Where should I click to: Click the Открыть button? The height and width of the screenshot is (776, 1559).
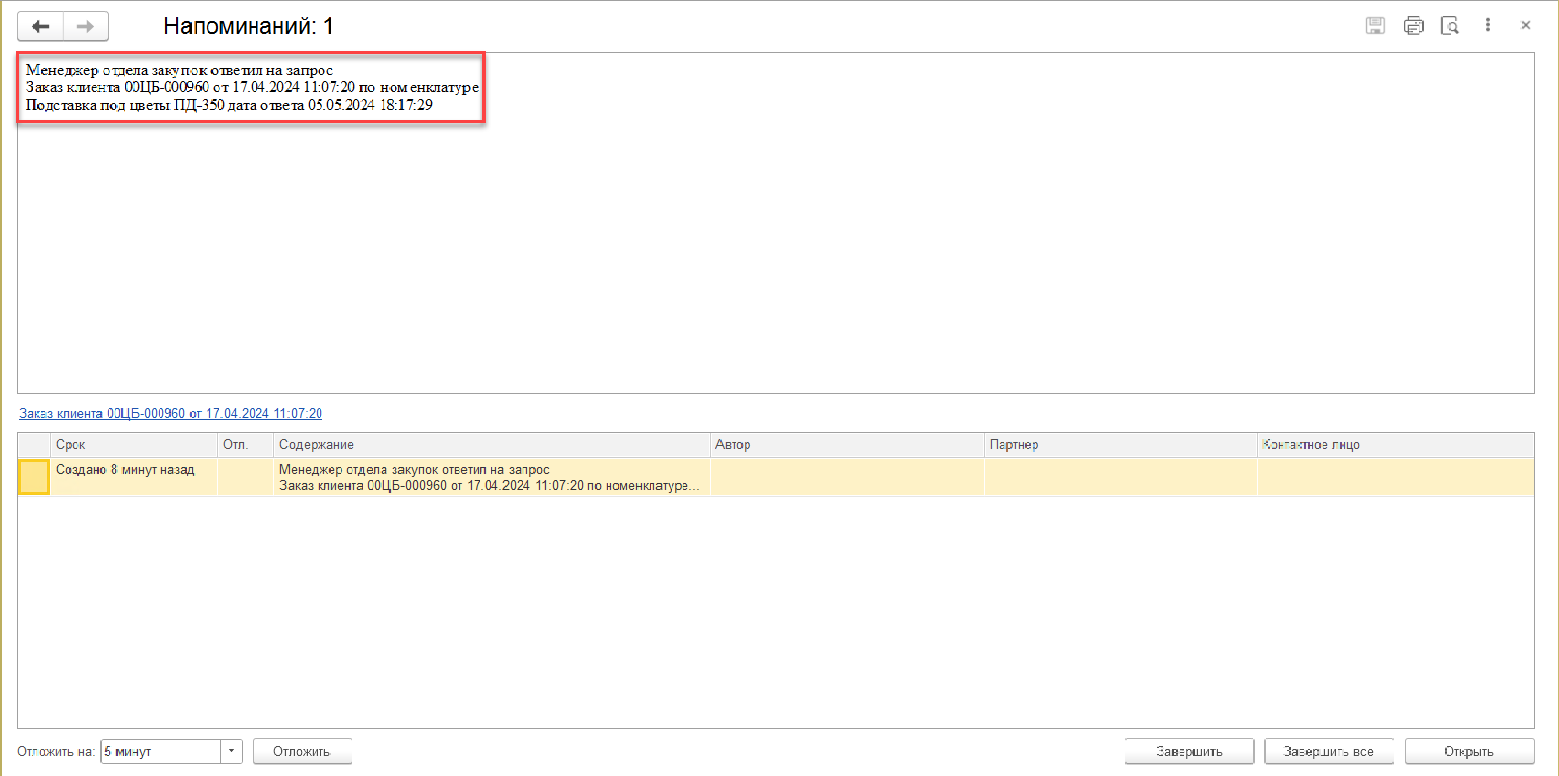click(1469, 752)
